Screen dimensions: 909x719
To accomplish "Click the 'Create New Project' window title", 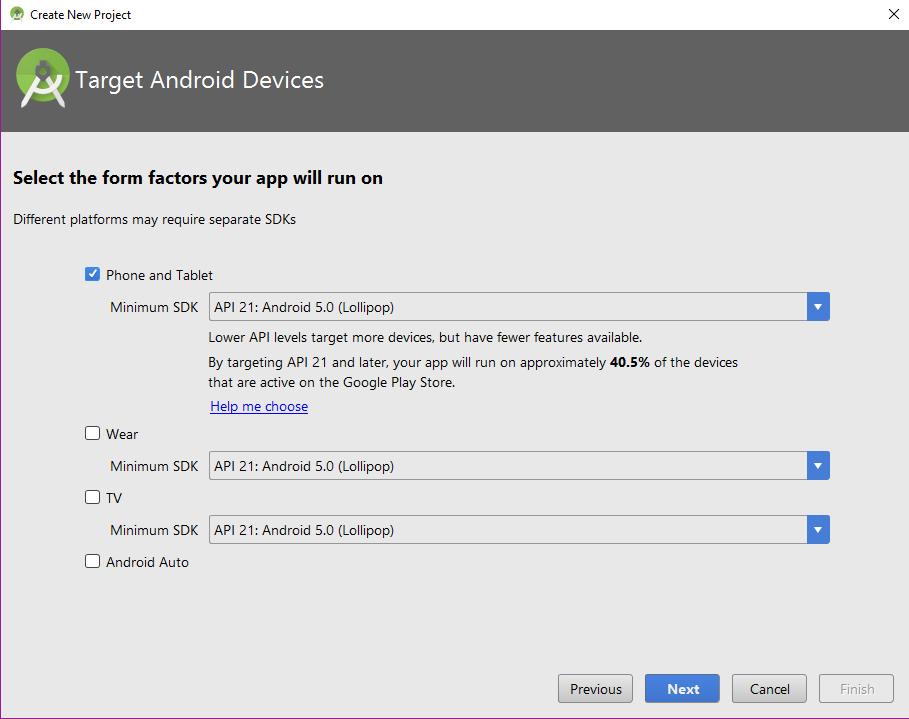I will point(81,14).
